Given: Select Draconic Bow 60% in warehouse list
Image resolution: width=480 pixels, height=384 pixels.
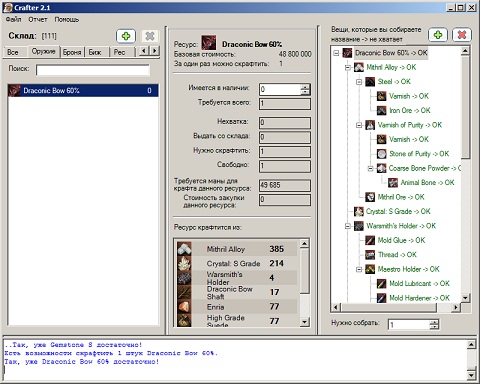Looking at the screenshot, I should (x=83, y=90).
